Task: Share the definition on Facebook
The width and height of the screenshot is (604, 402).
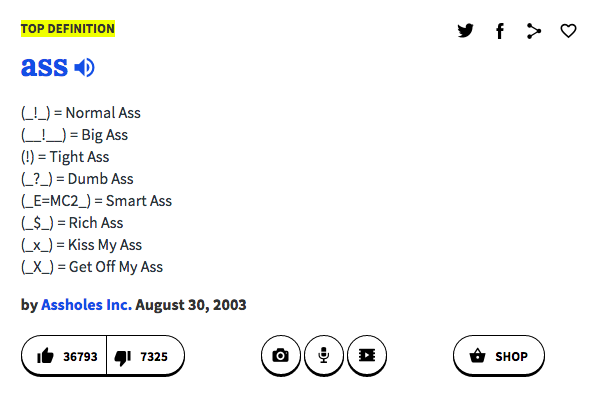Action: coord(500,31)
